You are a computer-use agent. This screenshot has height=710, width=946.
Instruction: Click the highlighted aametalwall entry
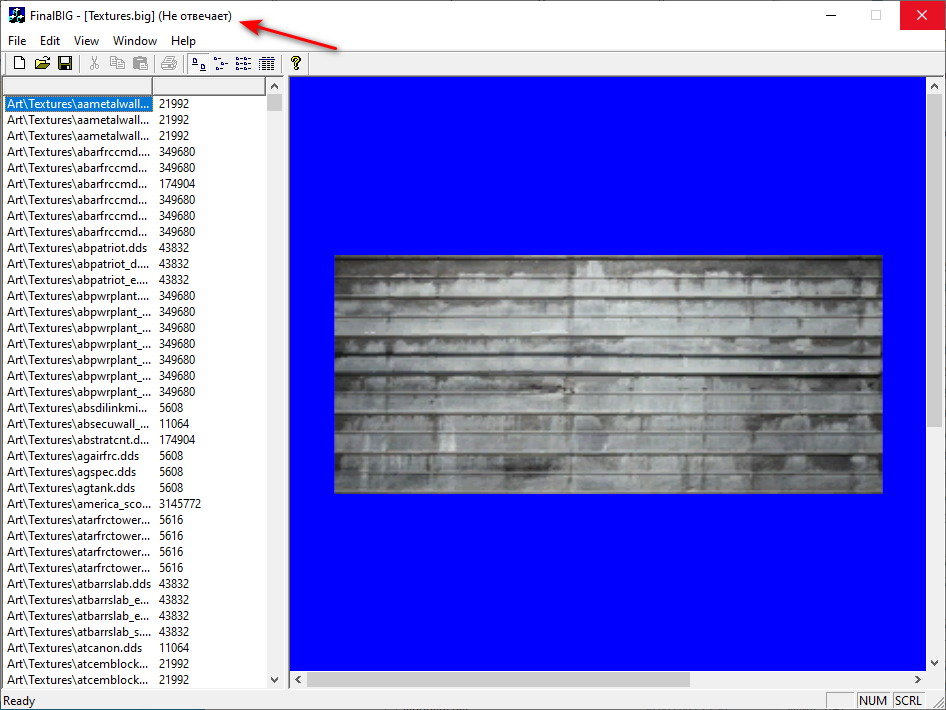[78, 104]
